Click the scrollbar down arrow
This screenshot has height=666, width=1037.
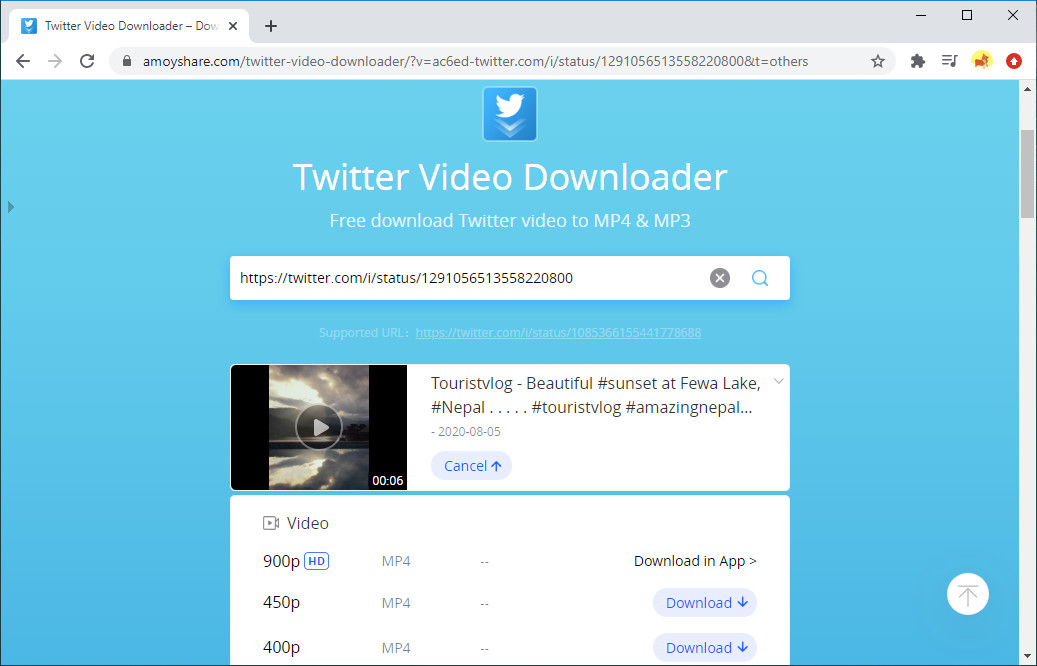tap(1027, 657)
